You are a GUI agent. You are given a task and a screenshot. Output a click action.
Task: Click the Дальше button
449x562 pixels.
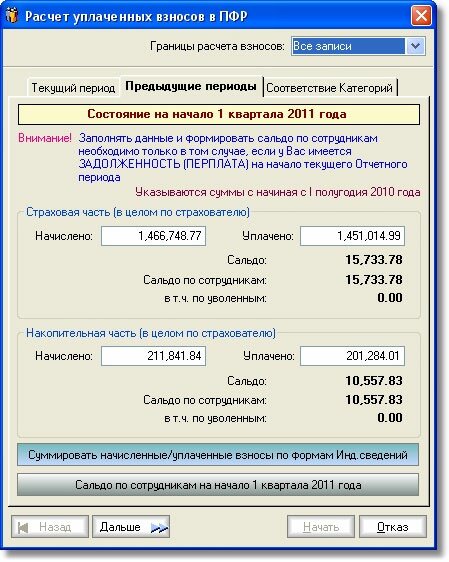(x=131, y=527)
